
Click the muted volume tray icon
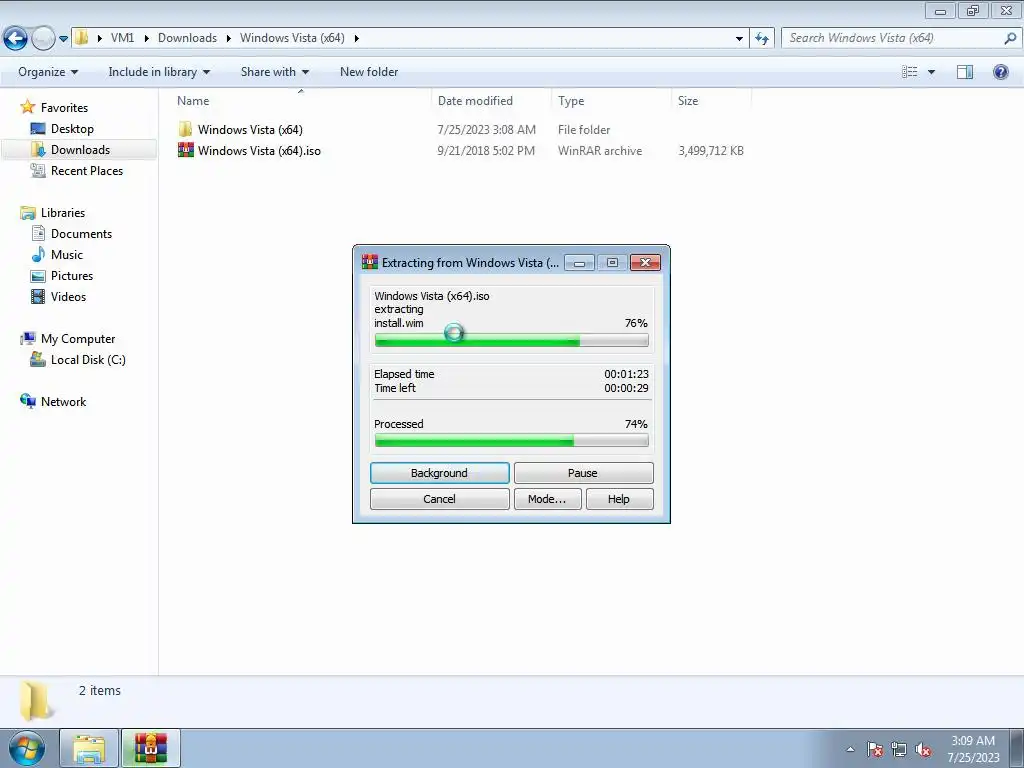pyautogui.click(x=923, y=749)
